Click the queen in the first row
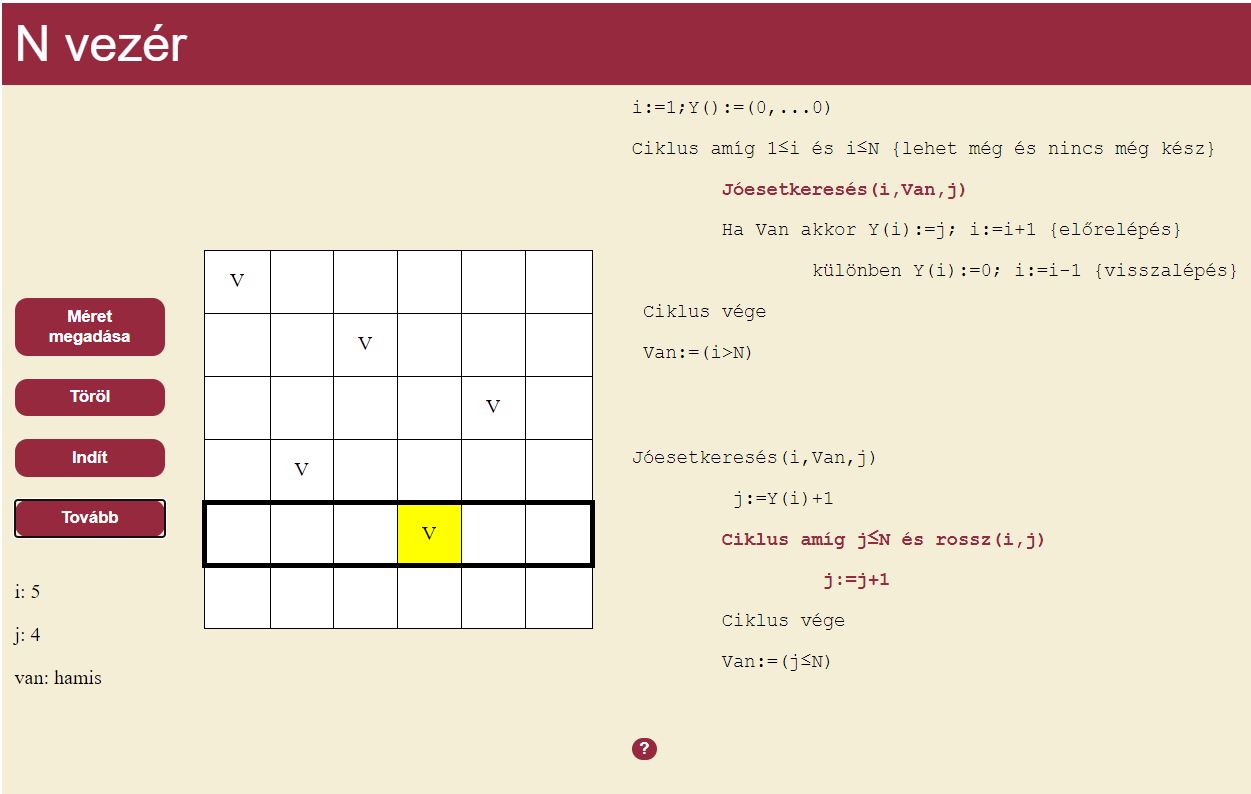 (237, 281)
